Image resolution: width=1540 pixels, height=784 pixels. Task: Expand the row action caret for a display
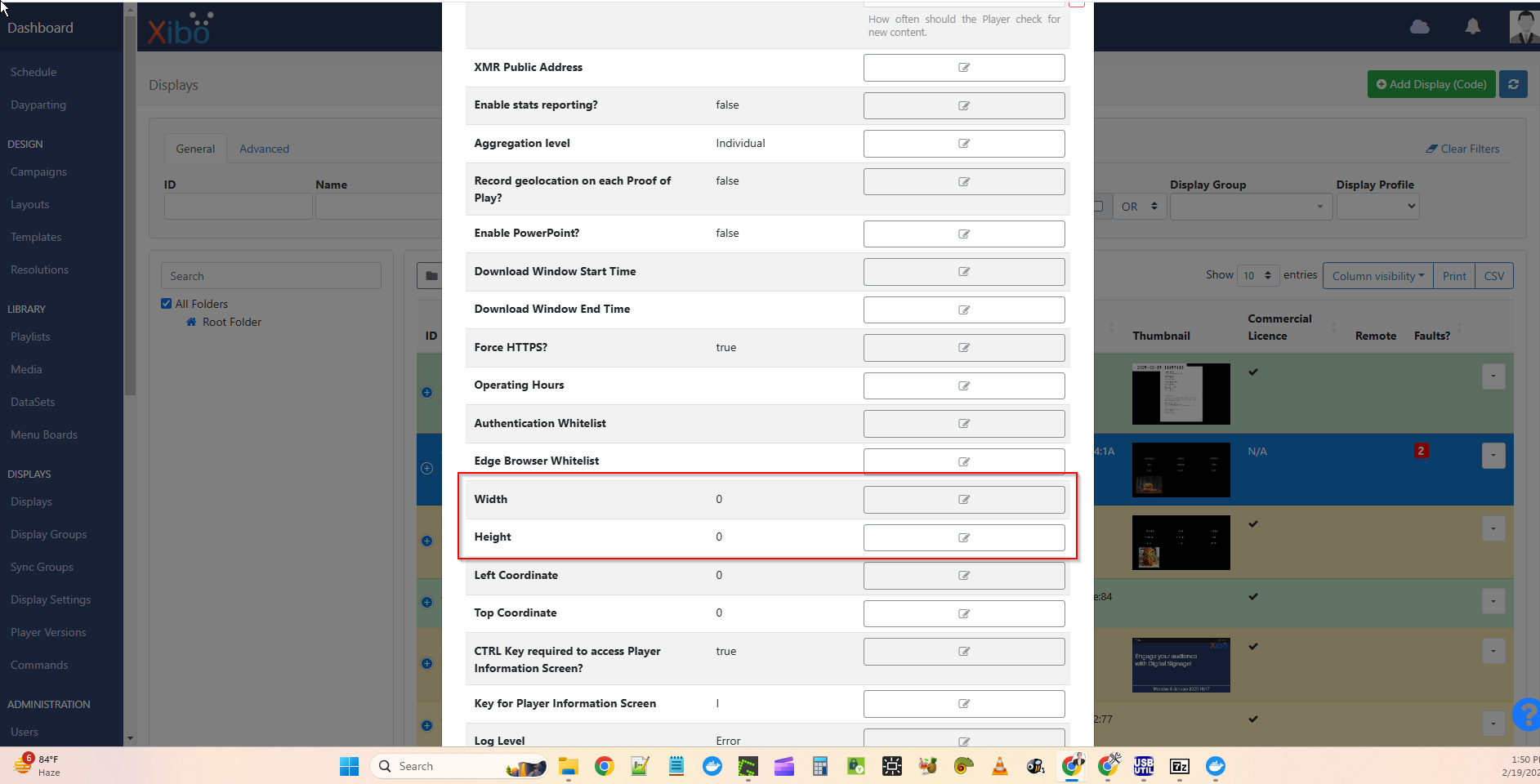pyautogui.click(x=1493, y=376)
